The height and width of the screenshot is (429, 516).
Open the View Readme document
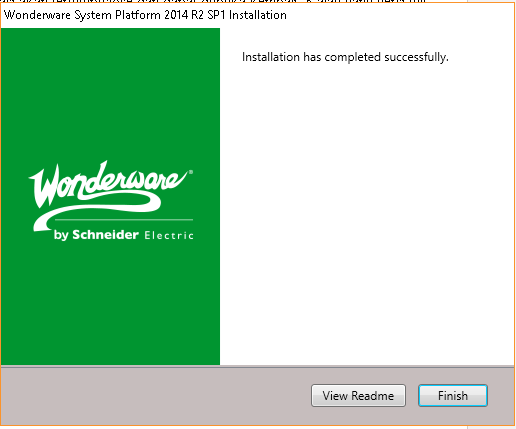[358, 396]
